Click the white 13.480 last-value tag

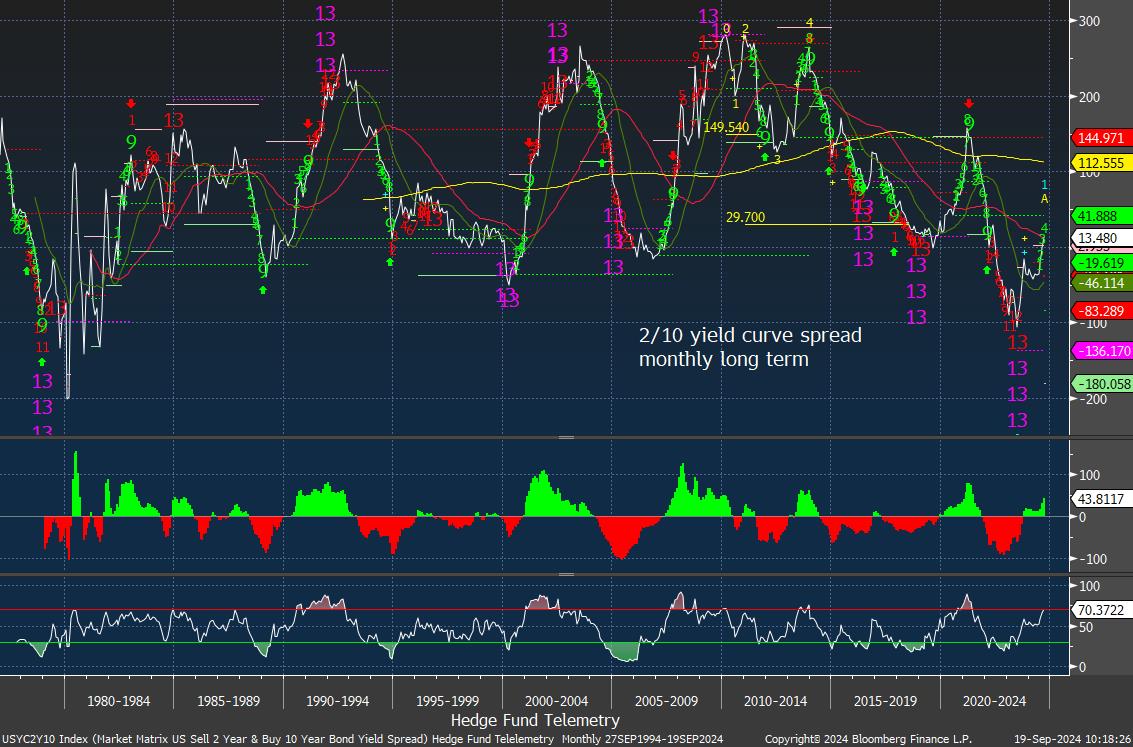[x=1103, y=238]
